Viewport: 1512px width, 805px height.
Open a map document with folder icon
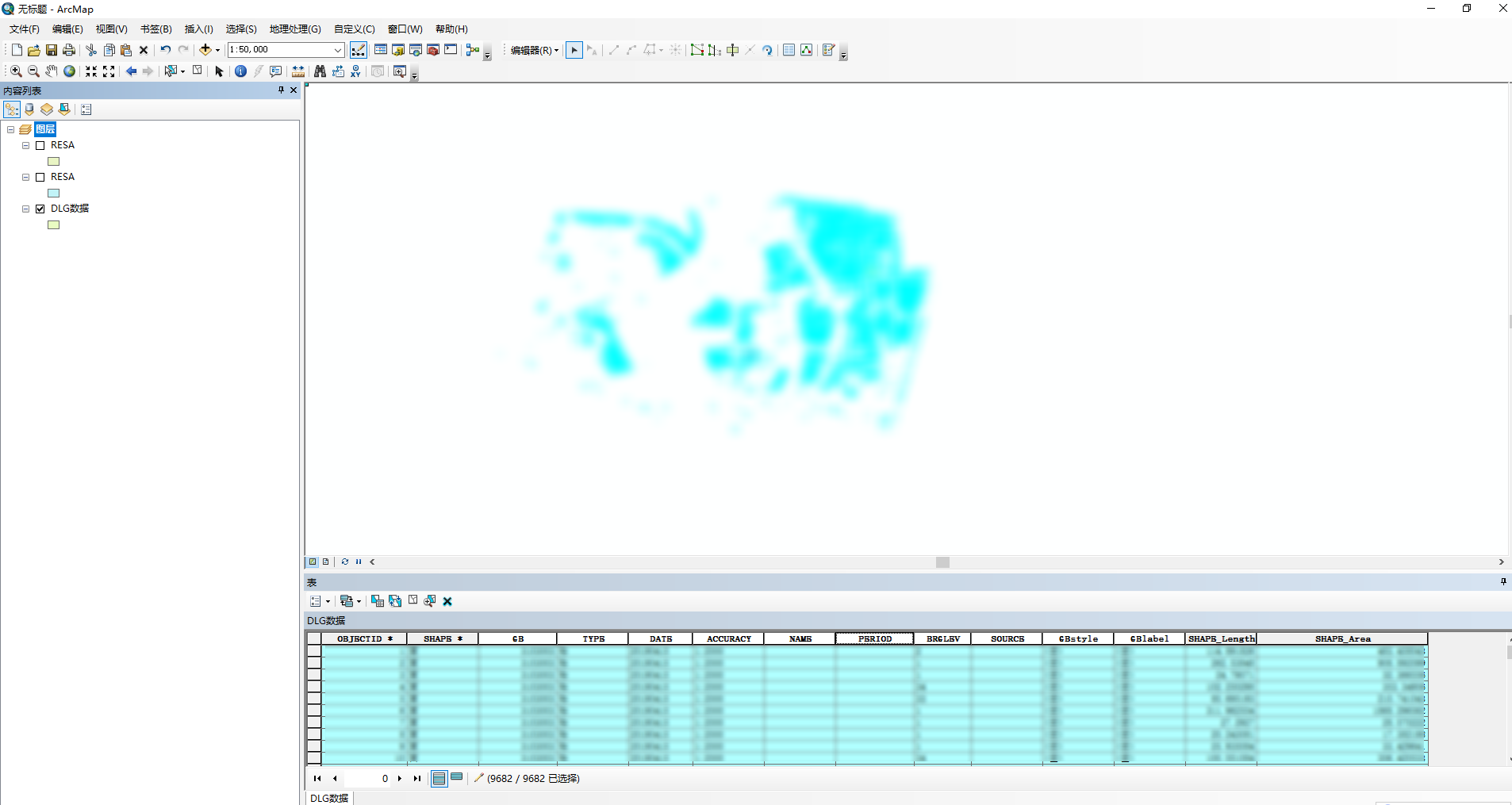(x=34, y=50)
